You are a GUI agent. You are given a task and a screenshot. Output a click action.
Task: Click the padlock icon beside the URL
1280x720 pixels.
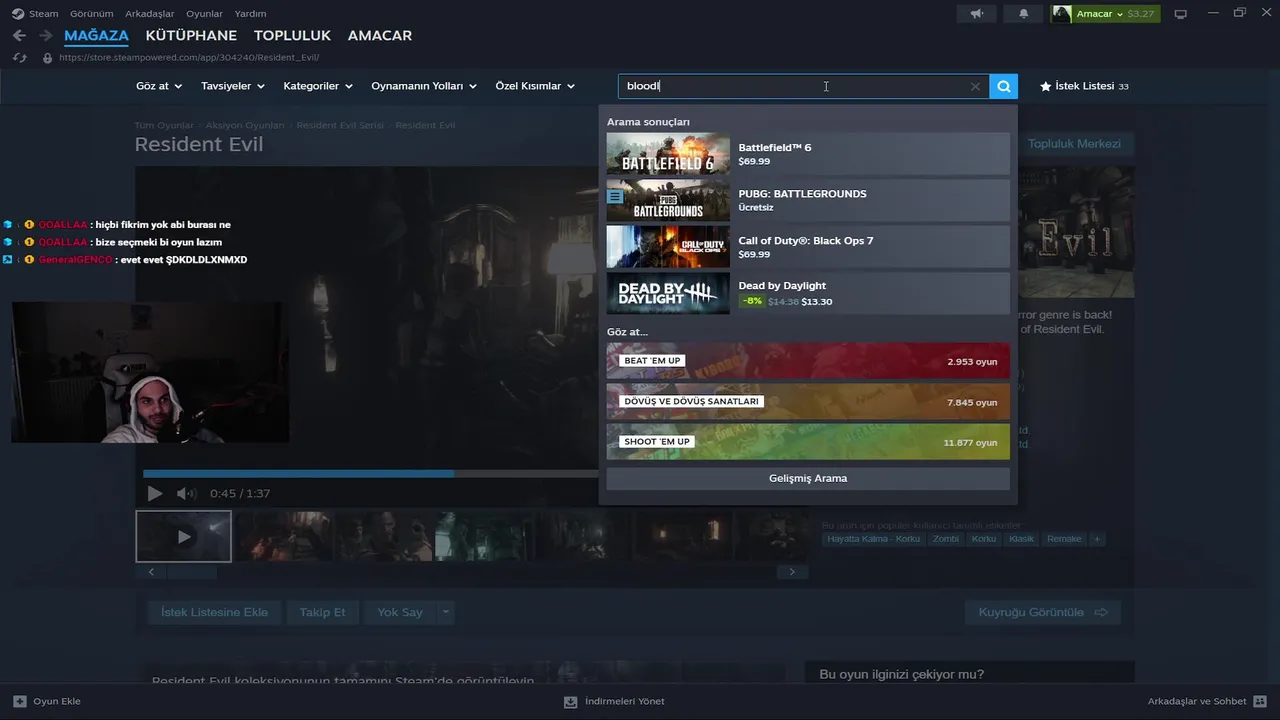pos(47,58)
